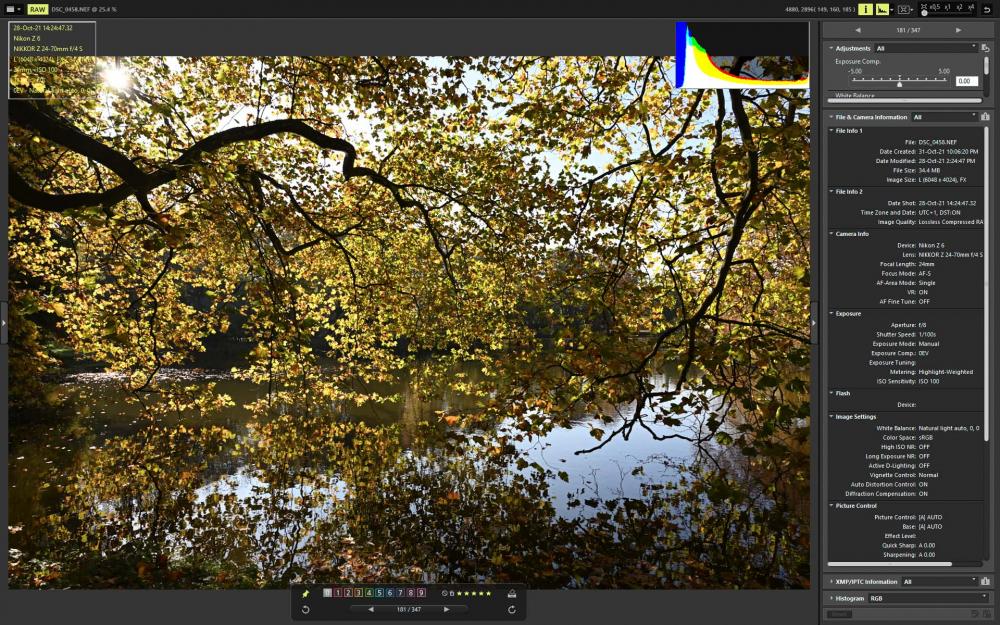This screenshot has width=1000, height=625.
Task: Click the XMP/IPTC Information settings icon
Action: pyautogui.click(x=985, y=582)
